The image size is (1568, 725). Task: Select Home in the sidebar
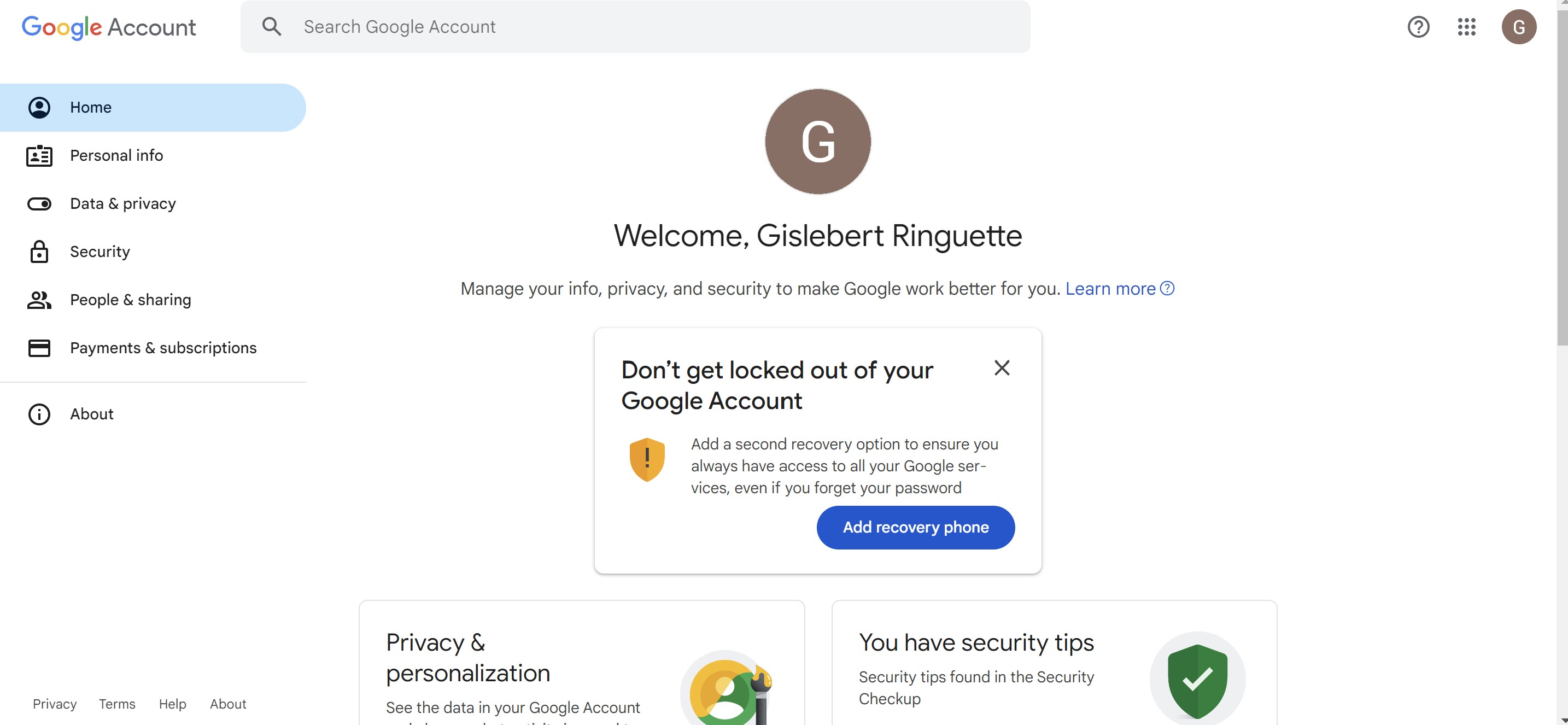coord(91,108)
